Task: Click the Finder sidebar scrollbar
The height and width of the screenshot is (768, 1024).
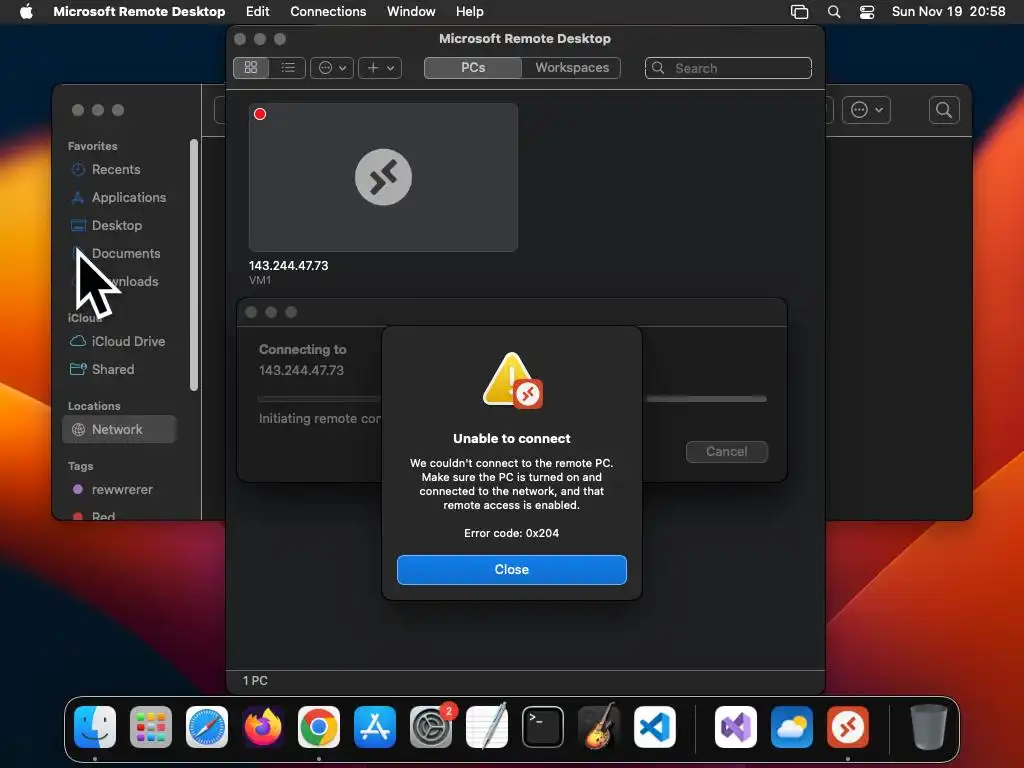Action: [x=193, y=265]
